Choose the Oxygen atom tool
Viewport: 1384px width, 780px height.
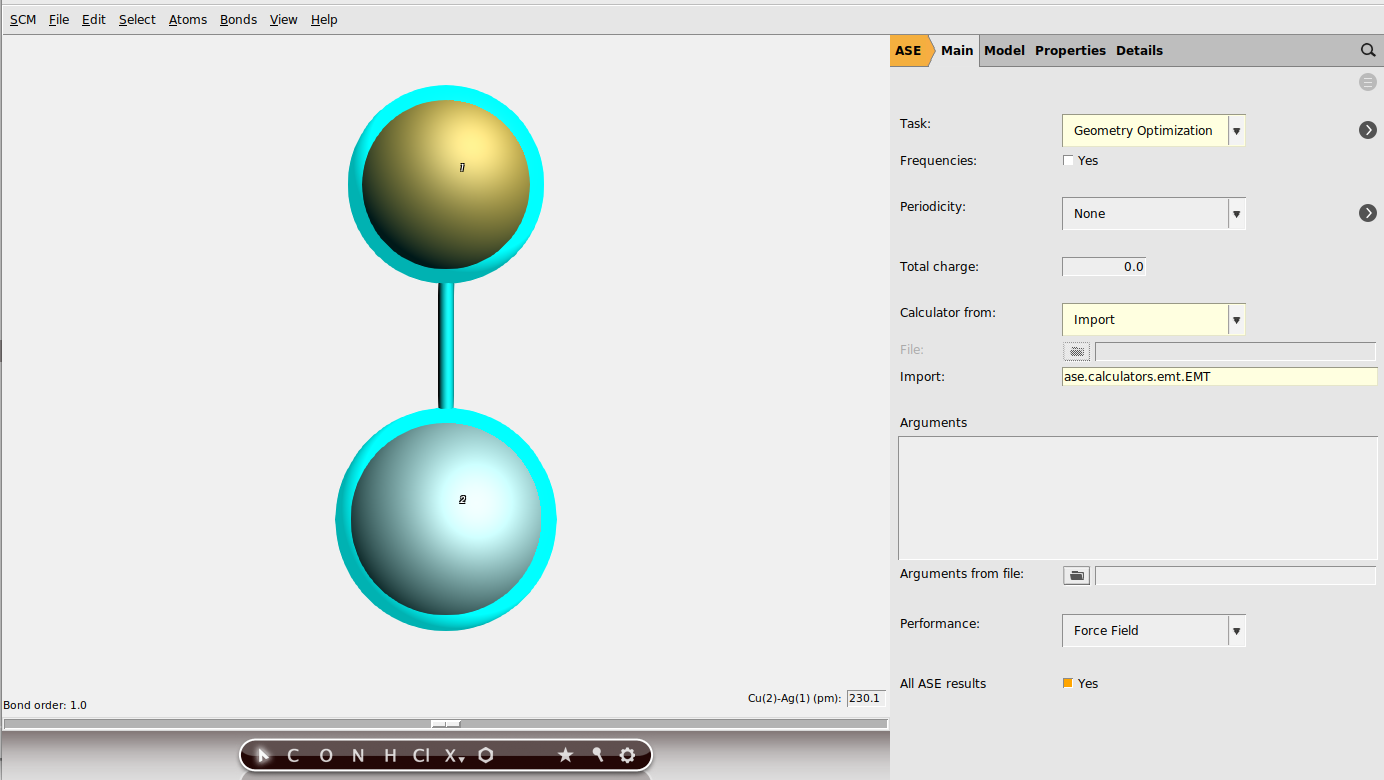(x=326, y=756)
